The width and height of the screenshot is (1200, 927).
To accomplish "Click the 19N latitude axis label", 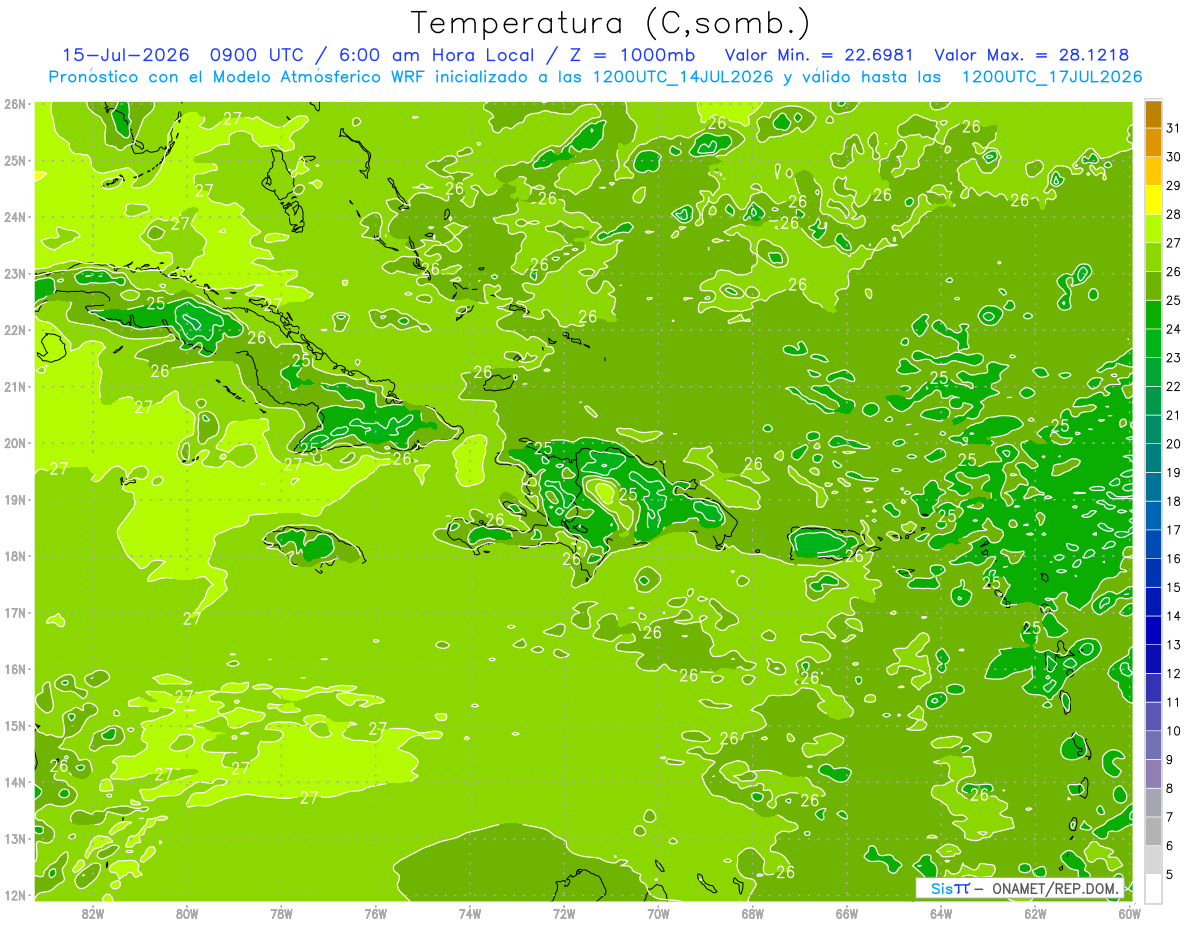I will point(14,499).
